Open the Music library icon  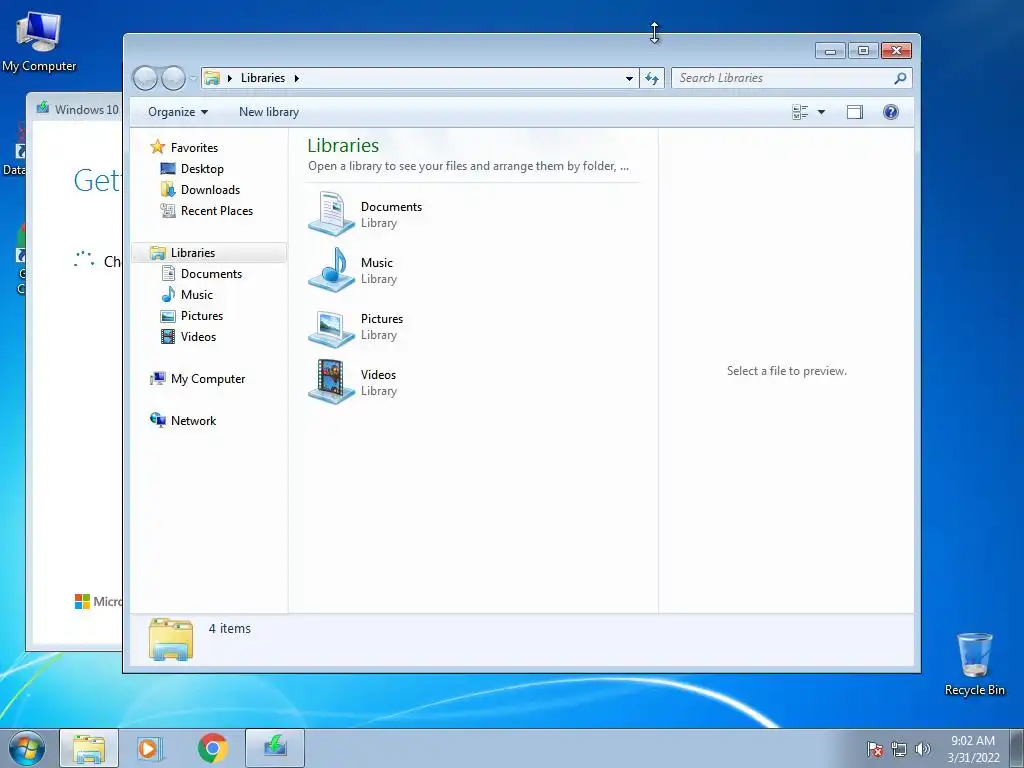pyautogui.click(x=331, y=270)
